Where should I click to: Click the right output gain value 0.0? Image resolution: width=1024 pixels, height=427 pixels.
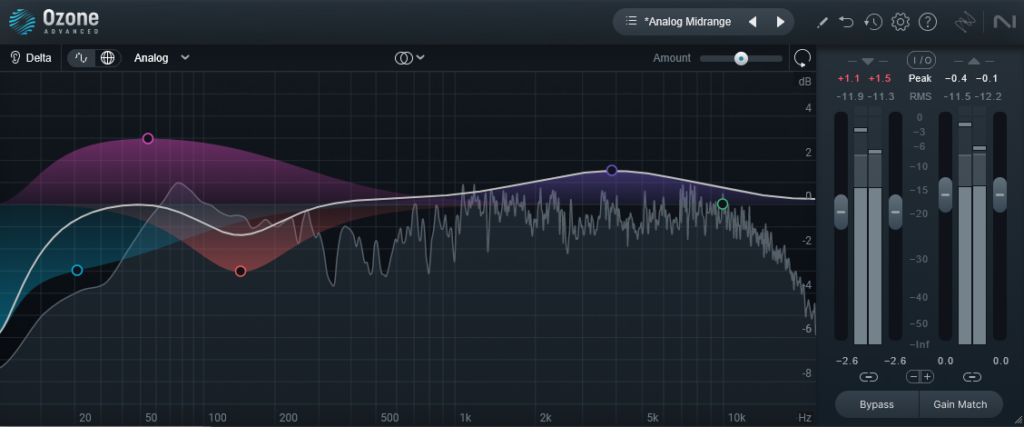[x=1000, y=360]
